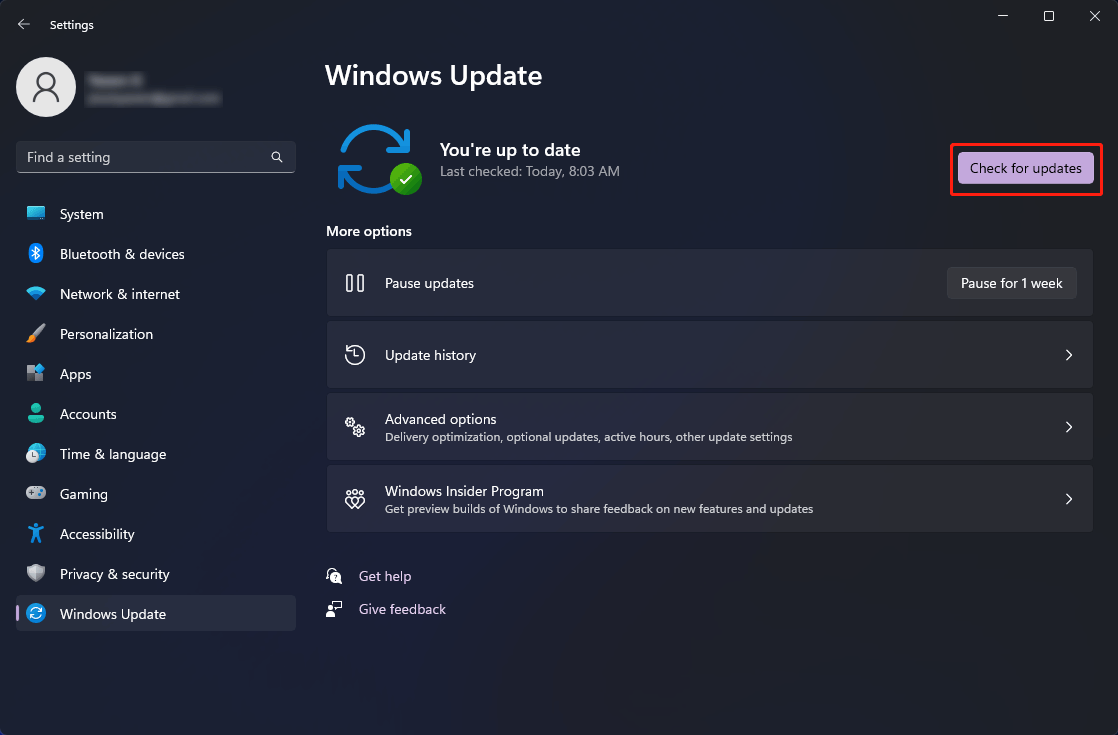Open Windows Insider Program row
The height and width of the screenshot is (735, 1118).
pyautogui.click(x=709, y=499)
